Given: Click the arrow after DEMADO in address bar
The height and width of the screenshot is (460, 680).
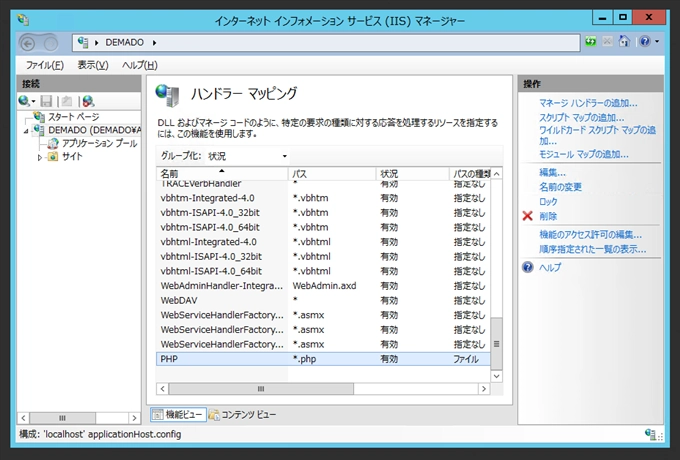Looking at the screenshot, I should (x=154, y=42).
